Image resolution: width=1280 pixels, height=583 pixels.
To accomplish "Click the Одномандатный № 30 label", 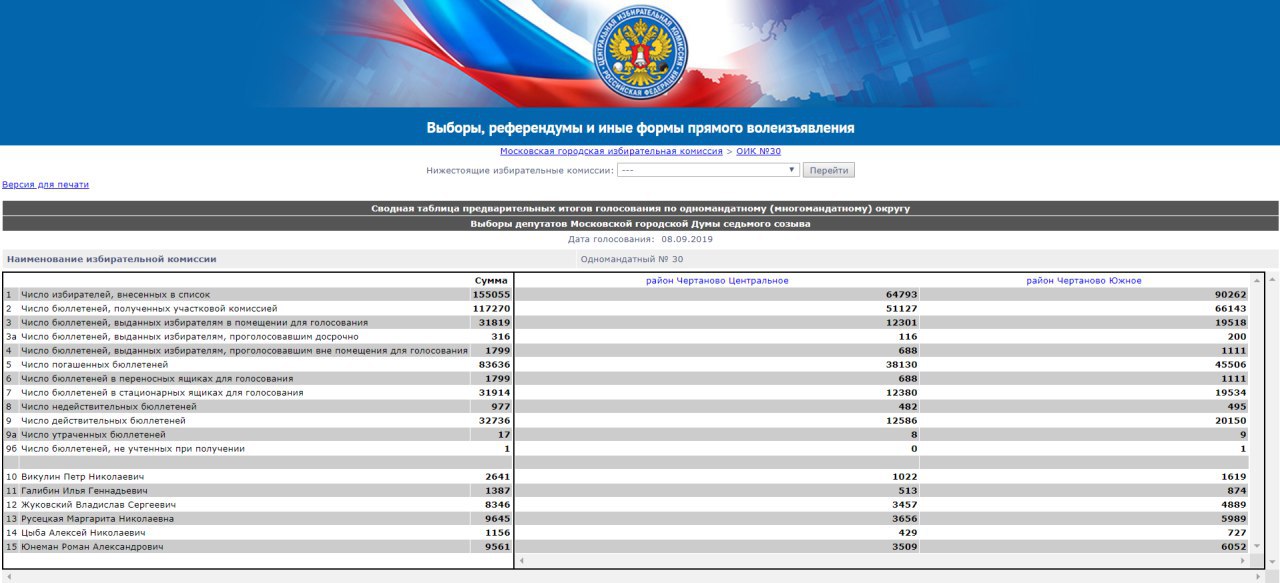I will [632, 259].
